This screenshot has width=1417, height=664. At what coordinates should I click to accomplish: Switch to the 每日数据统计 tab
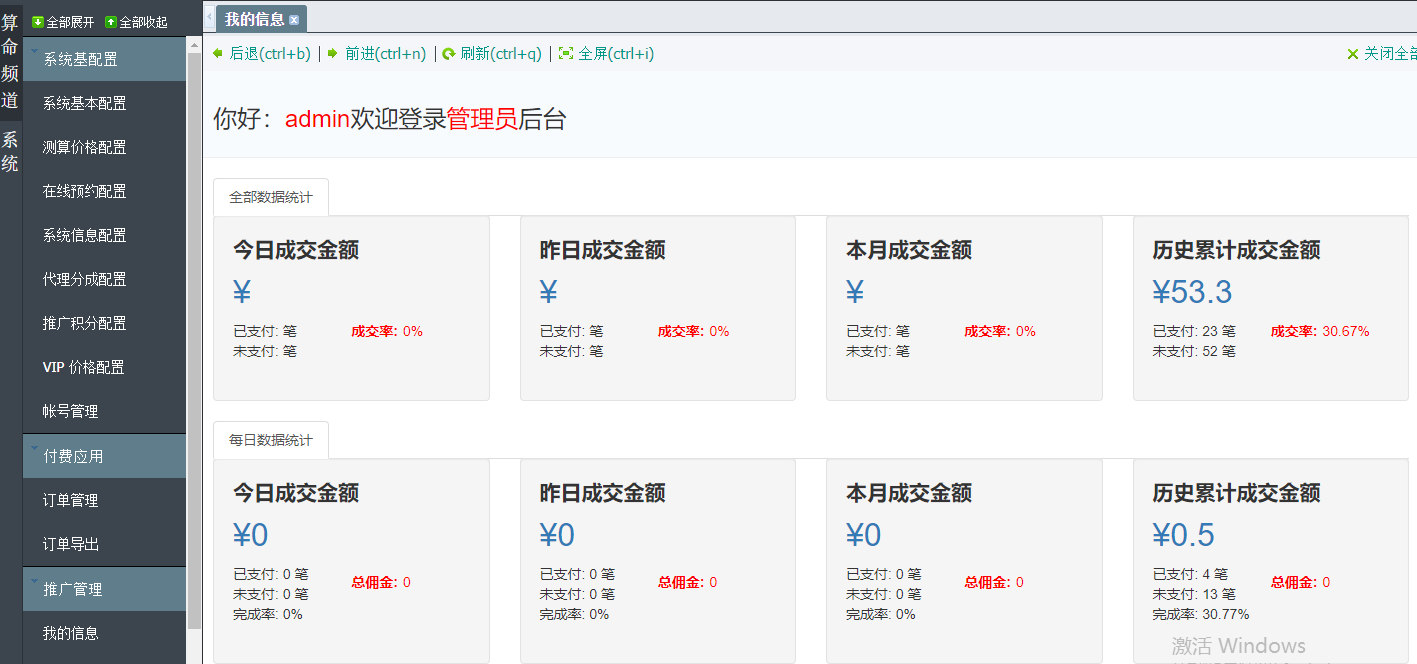(x=270, y=440)
